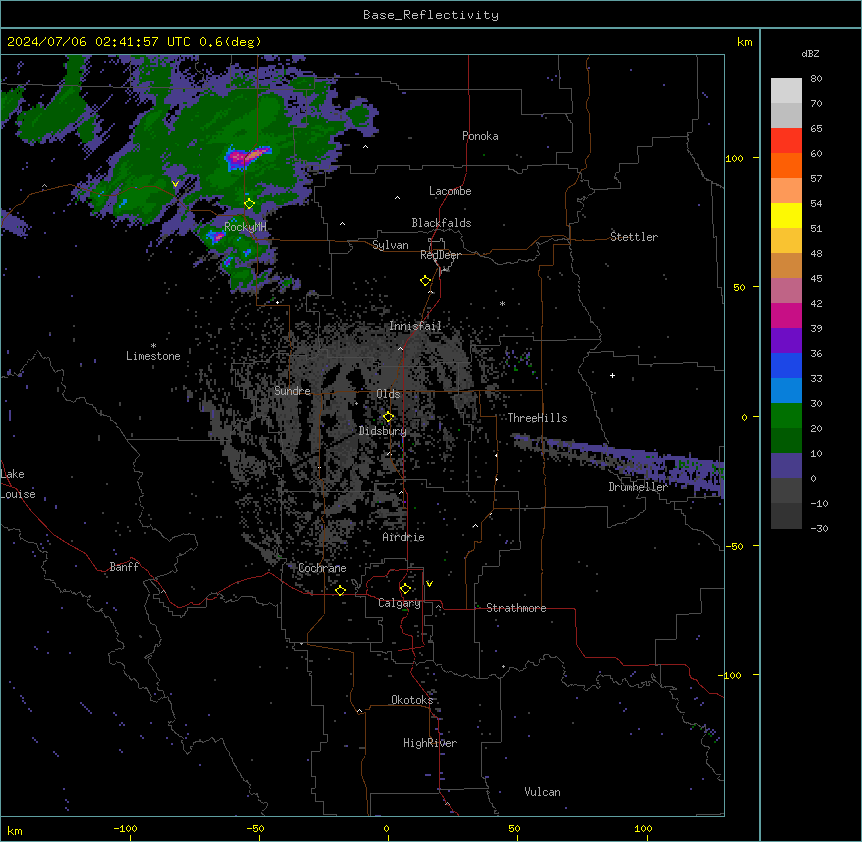Click the Base_Reflectivity title text
862x842 pixels.
coord(431,15)
